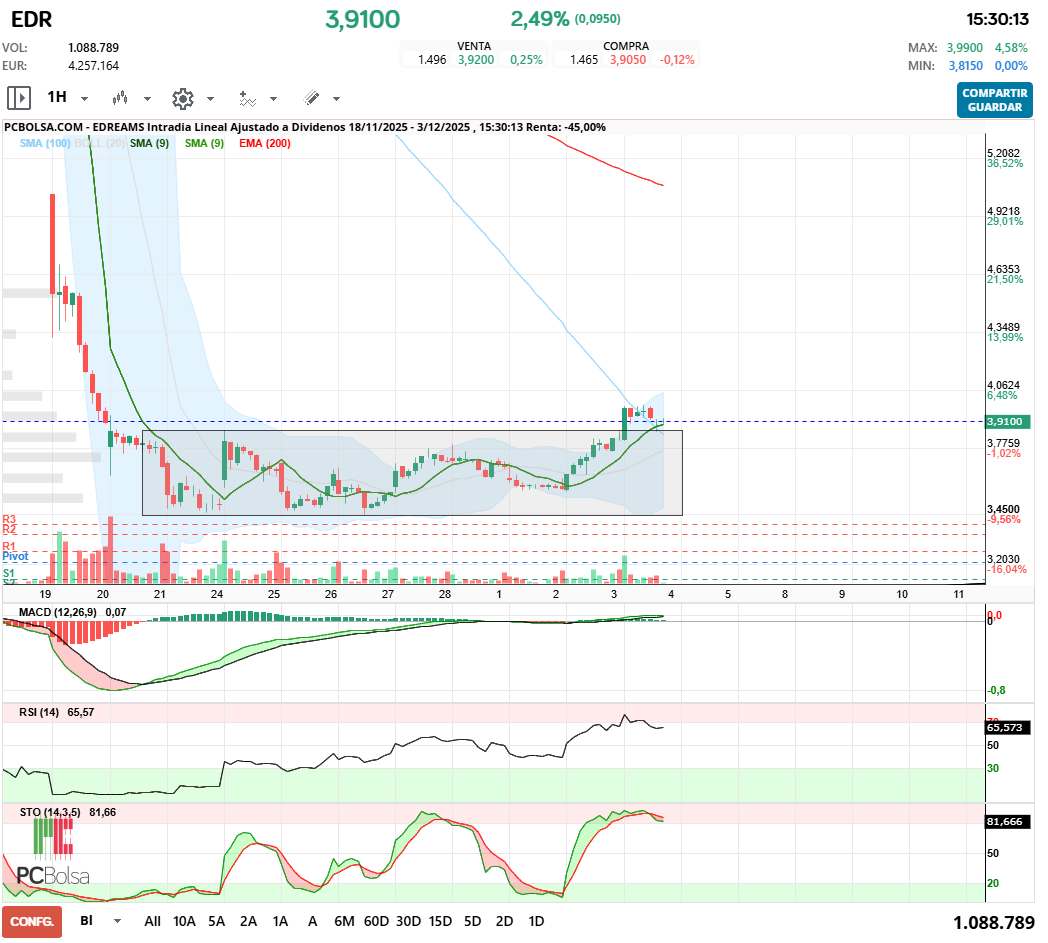
Task: Click the red CONFG. button
Action: point(32,921)
